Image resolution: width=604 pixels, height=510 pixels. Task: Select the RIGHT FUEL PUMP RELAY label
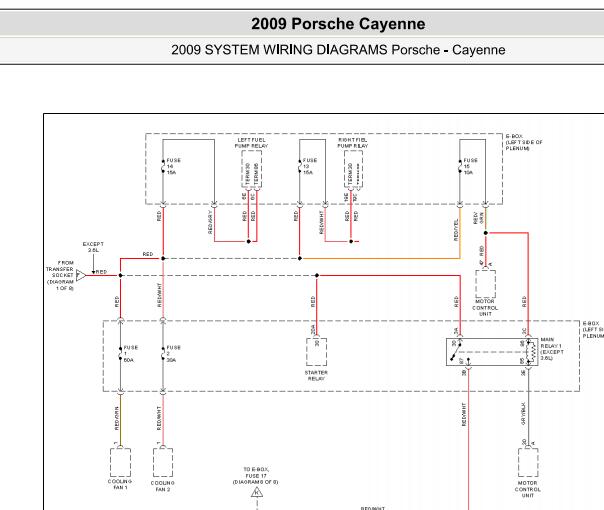coord(352,143)
